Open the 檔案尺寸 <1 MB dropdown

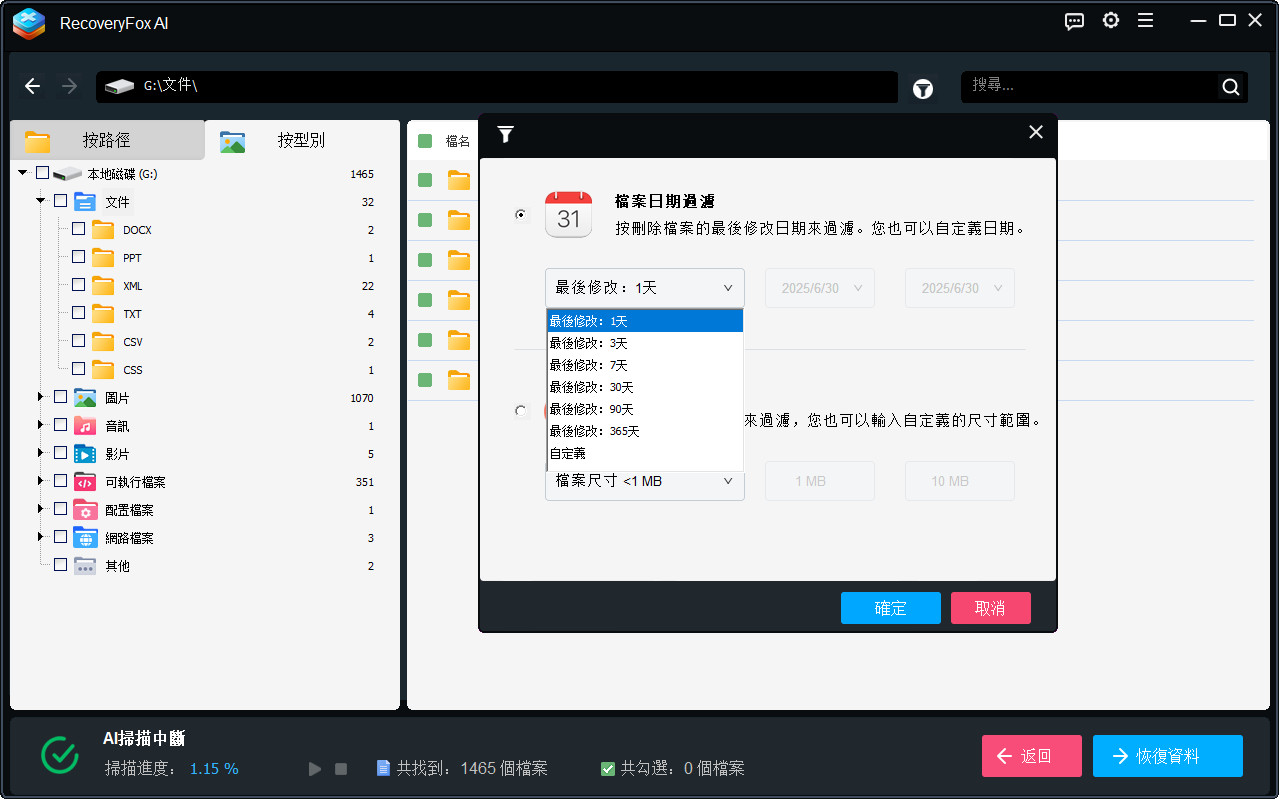click(x=644, y=482)
